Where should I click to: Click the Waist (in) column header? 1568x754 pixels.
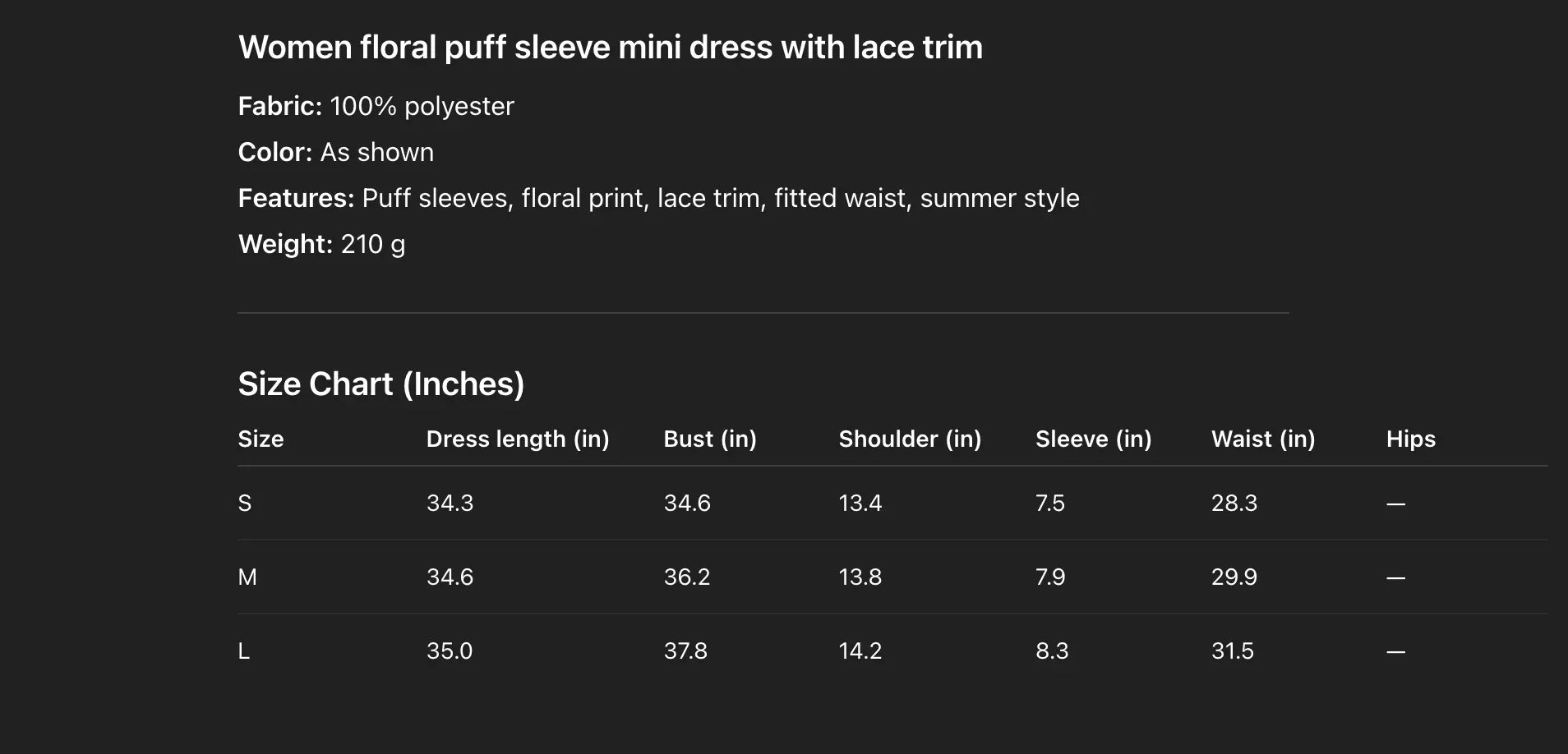coord(1262,439)
